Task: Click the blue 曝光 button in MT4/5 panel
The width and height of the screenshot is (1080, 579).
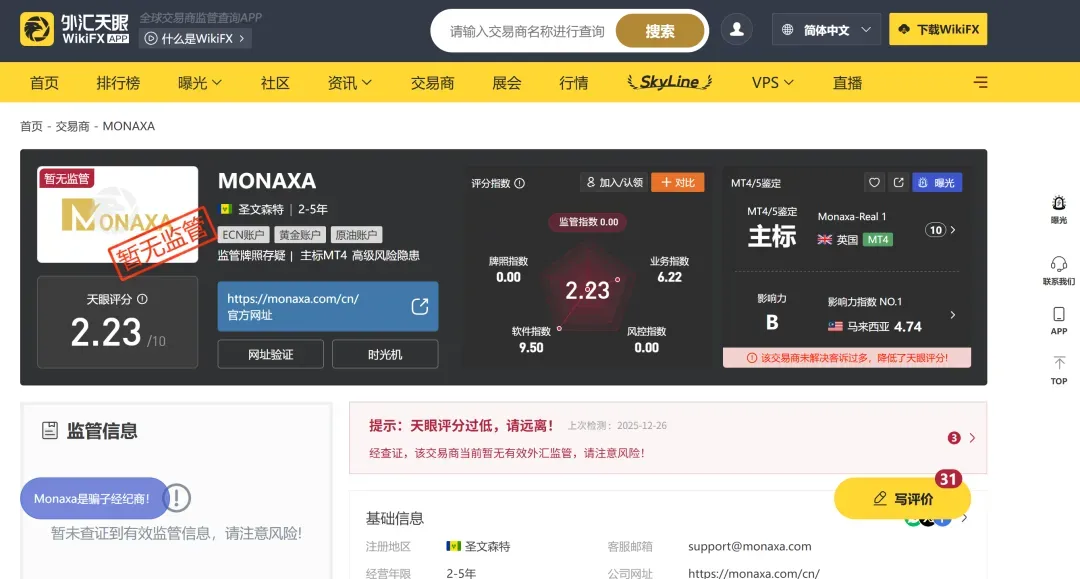Action: click(x=937, y=182)
